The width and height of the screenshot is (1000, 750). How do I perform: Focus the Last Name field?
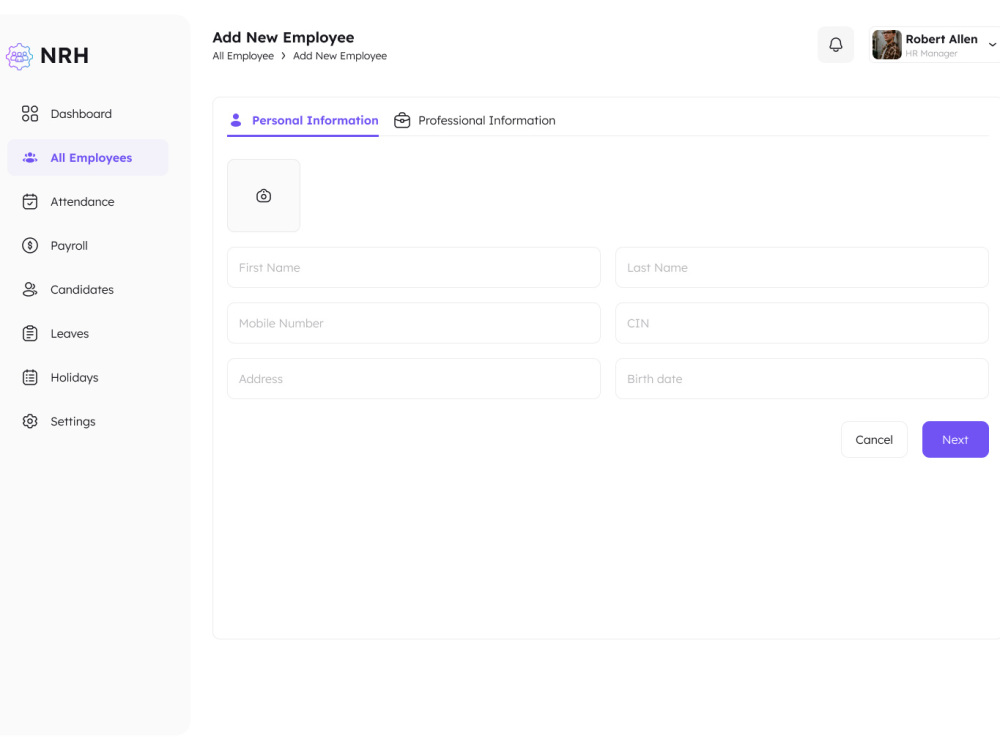click(802, 268)
